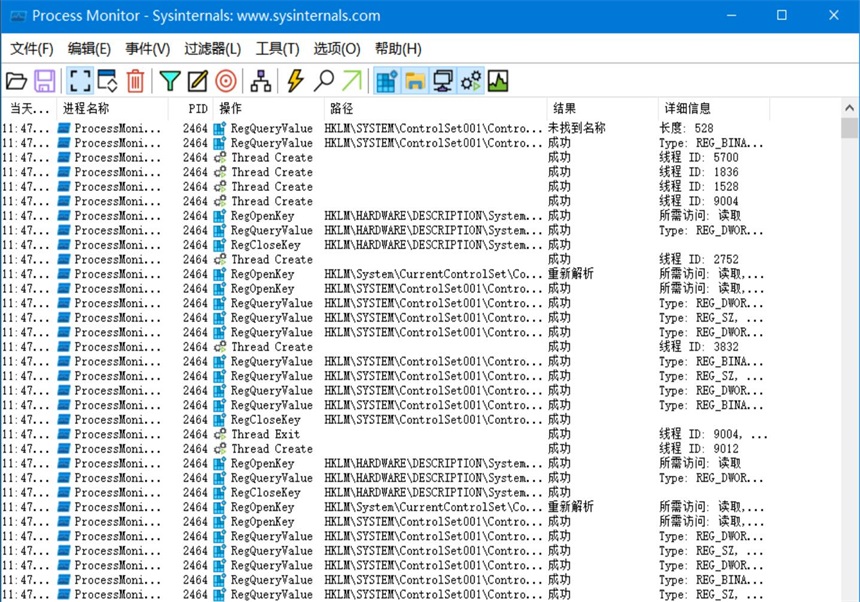Viewport: 860px width, 602px height.
Task: Open the 编辑(E) menu
Action: point(89,49)
